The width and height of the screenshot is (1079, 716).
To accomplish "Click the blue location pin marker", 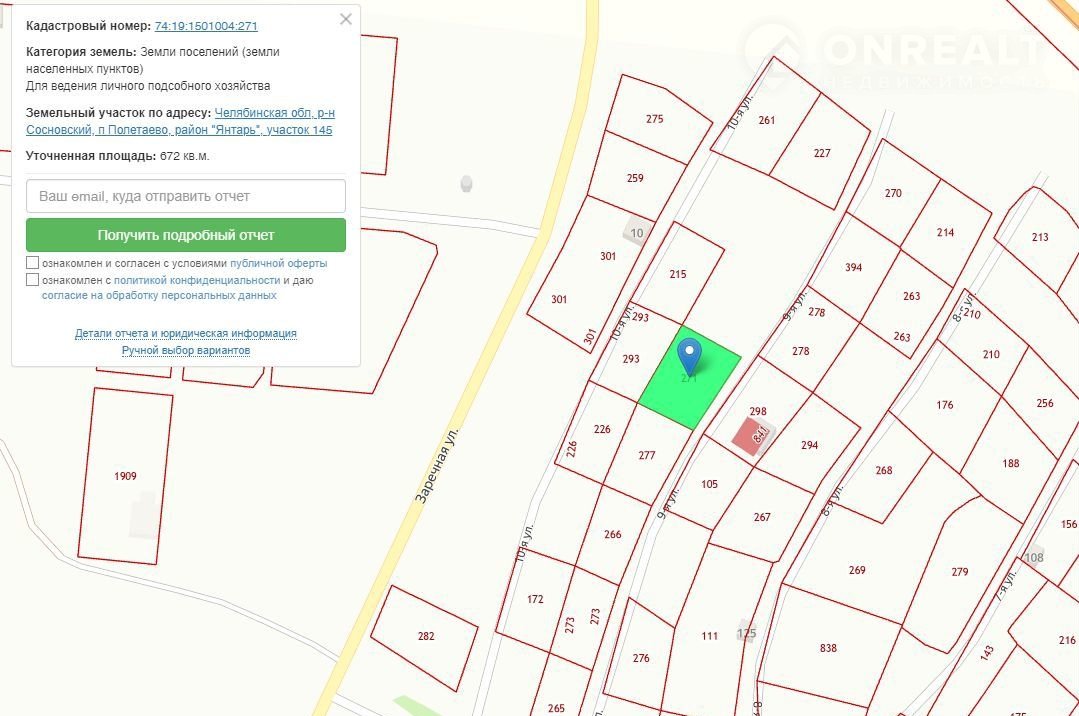I will (x=689, y=356).
